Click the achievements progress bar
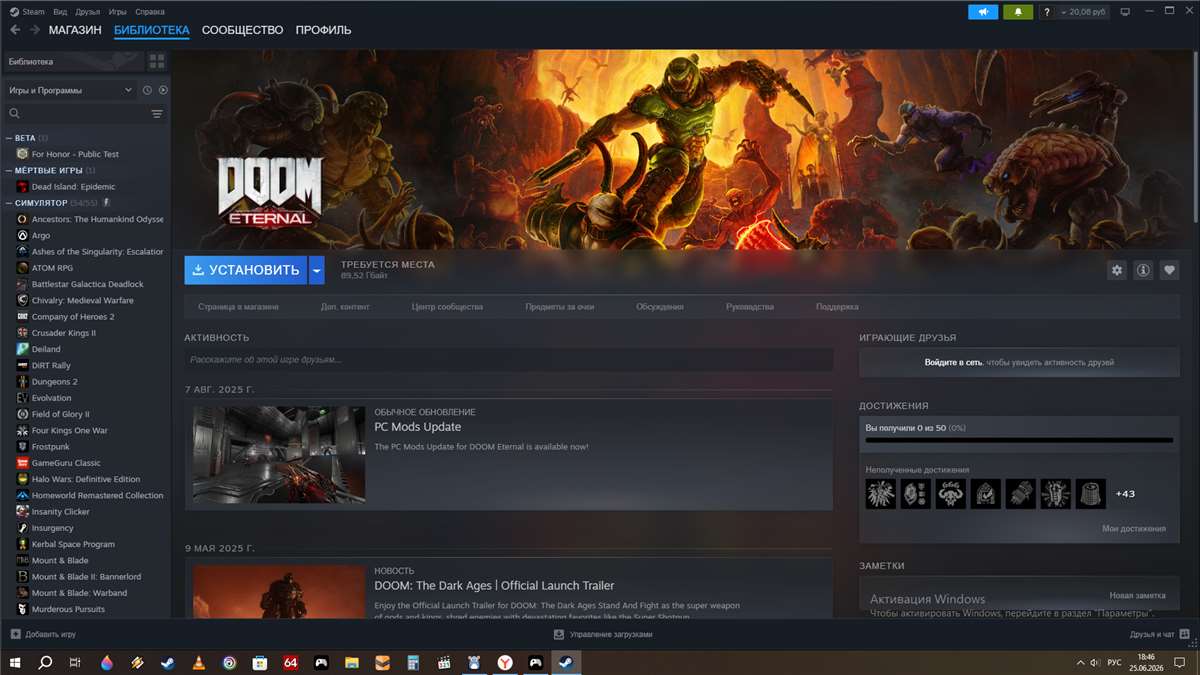Image resolution: width=1200 pixels, height=675 pixels. (1019, 440)
